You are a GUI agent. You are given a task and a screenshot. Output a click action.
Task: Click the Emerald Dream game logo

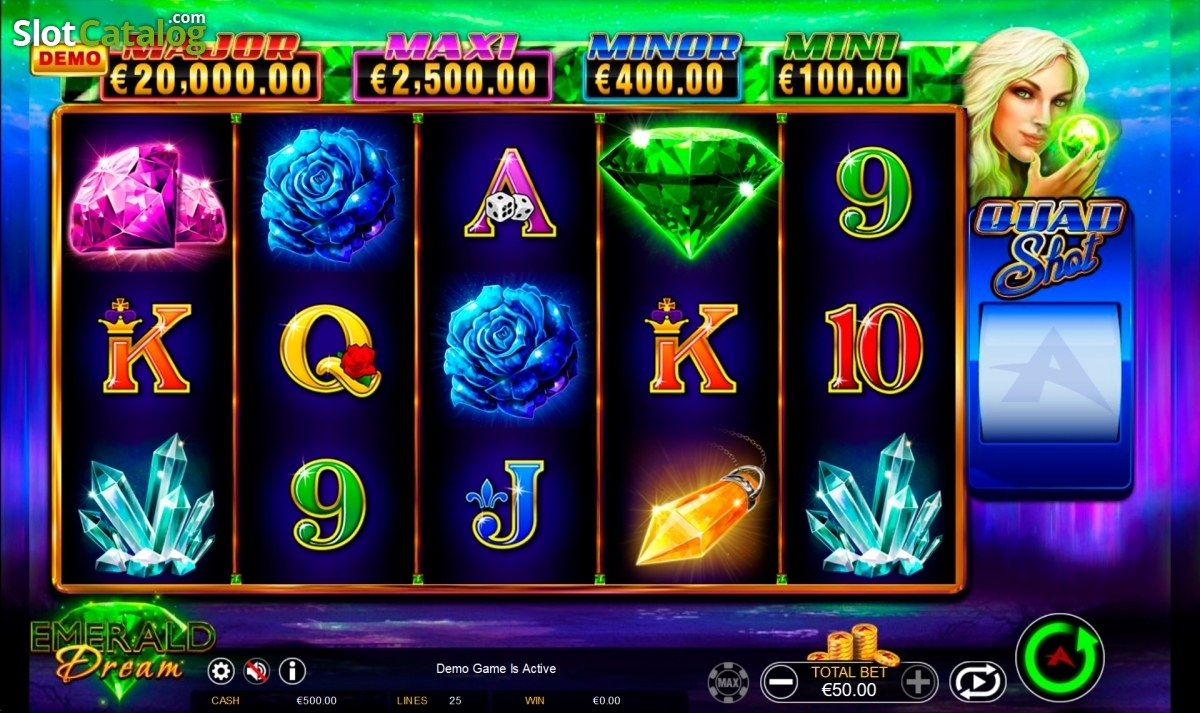click(x=120, y=648)
